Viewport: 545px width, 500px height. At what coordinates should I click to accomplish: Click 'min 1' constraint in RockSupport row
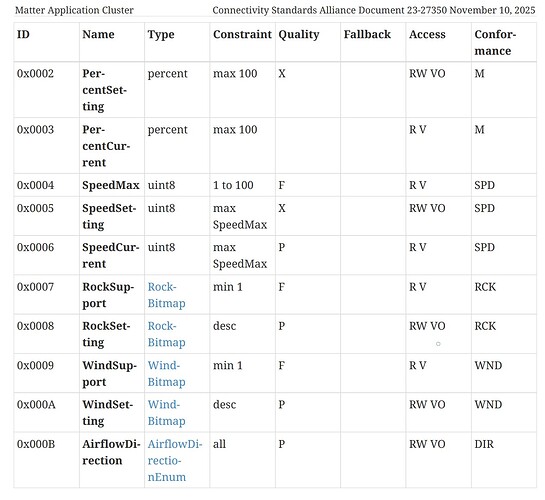(x=228, y=287)
